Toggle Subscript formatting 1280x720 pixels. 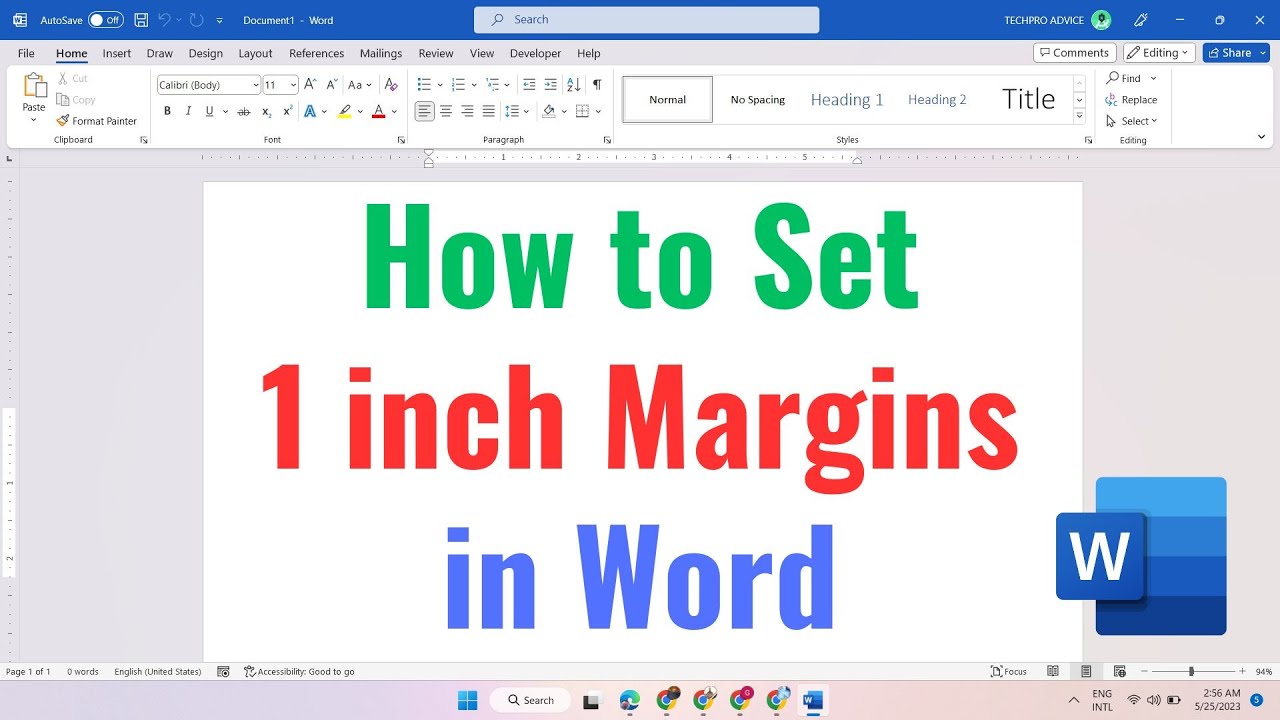click(x=266, y=111)
